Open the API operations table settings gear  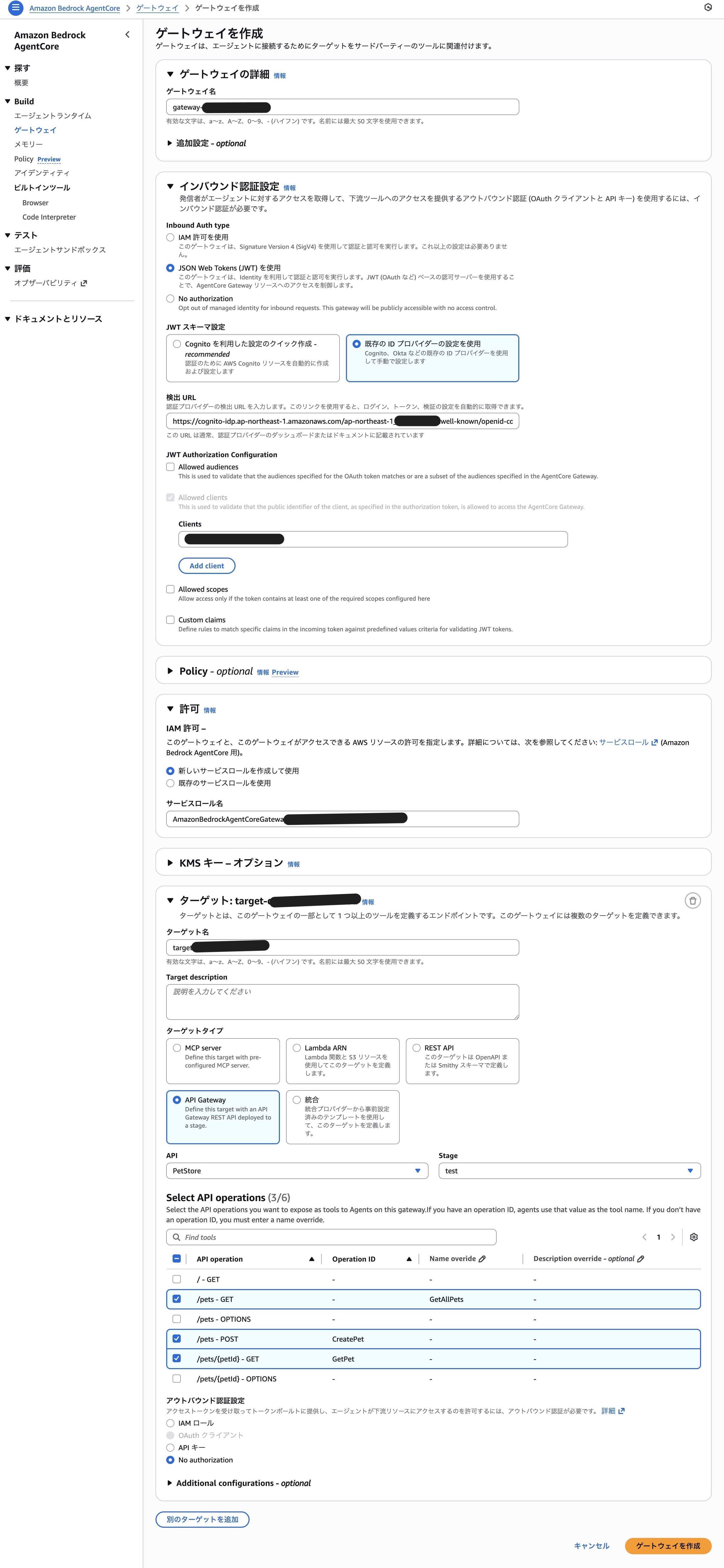tap(694, 1237)
